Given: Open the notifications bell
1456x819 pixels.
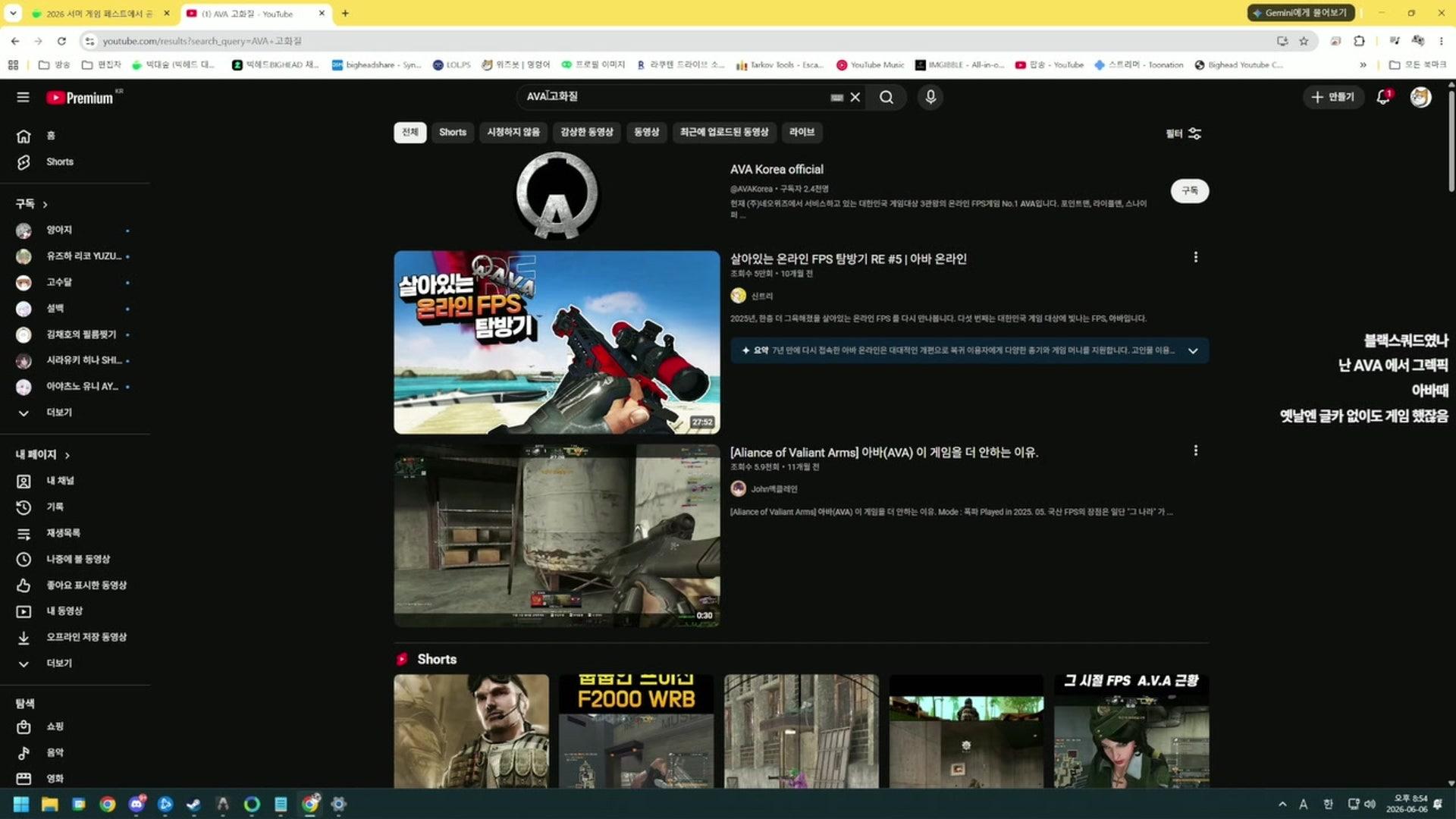Looking at the screenshot, I should tap(1383, 97).
